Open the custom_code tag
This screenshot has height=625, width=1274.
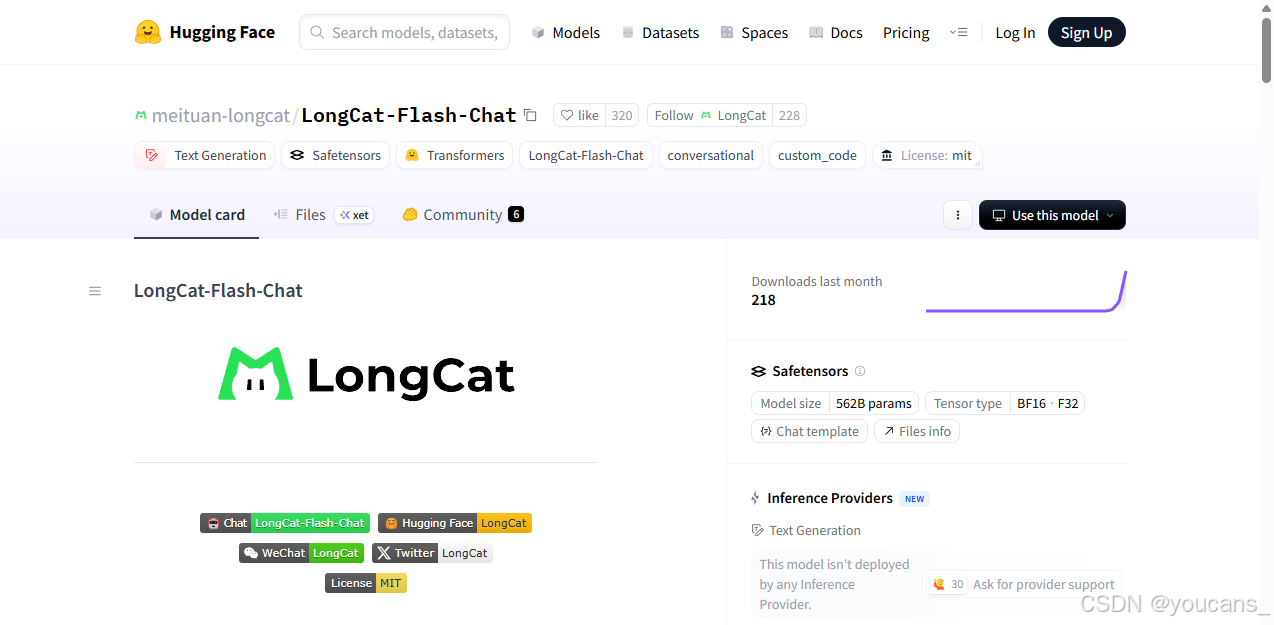(817, 155)
